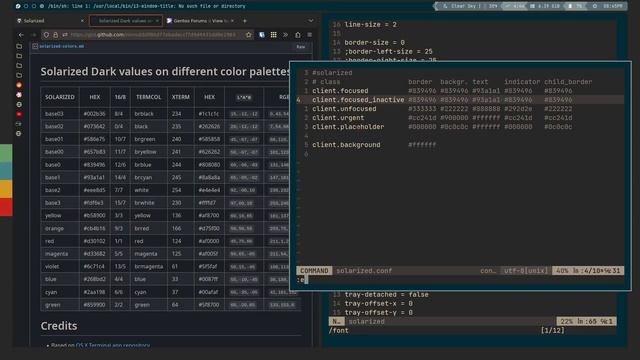Click the TERMCOL column header
The height and width of the screenshot is (360, 640).
(149, 97)
